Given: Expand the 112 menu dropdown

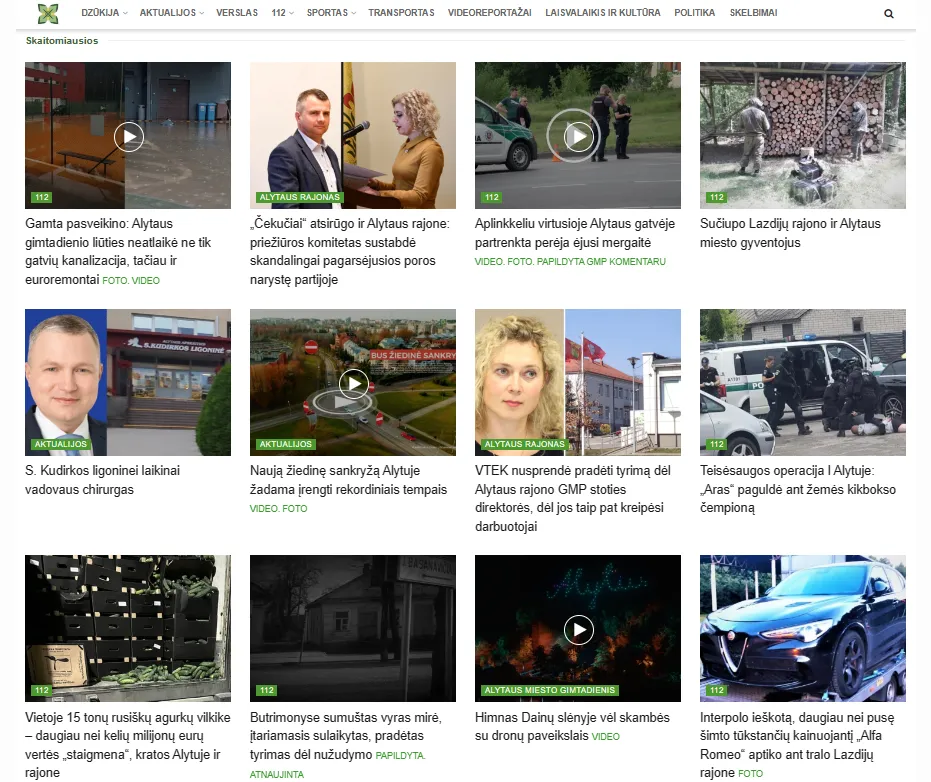Looking at the screenshot, I should [x=281, y=13].
